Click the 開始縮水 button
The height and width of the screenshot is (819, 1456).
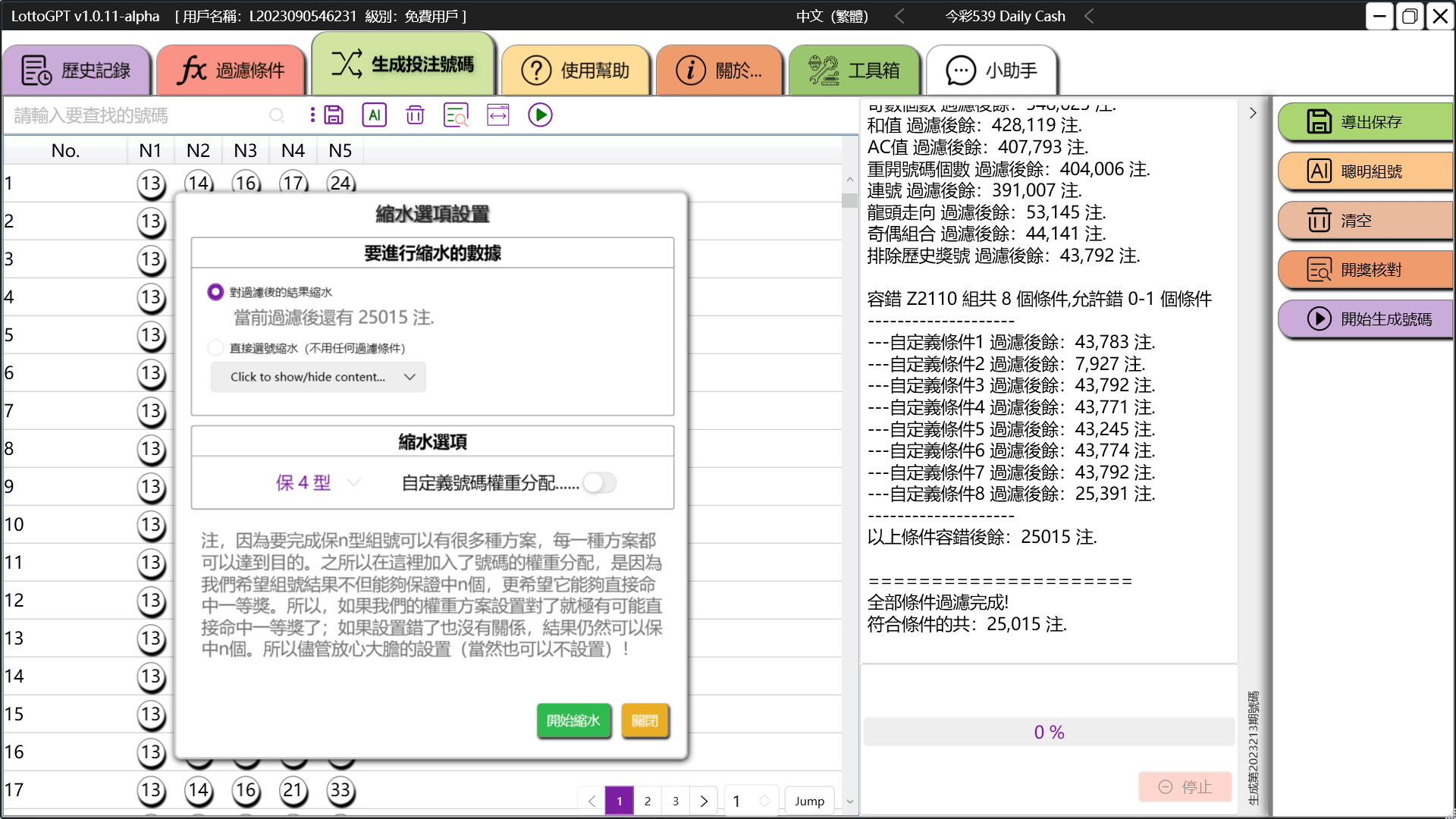click(574, 720)
